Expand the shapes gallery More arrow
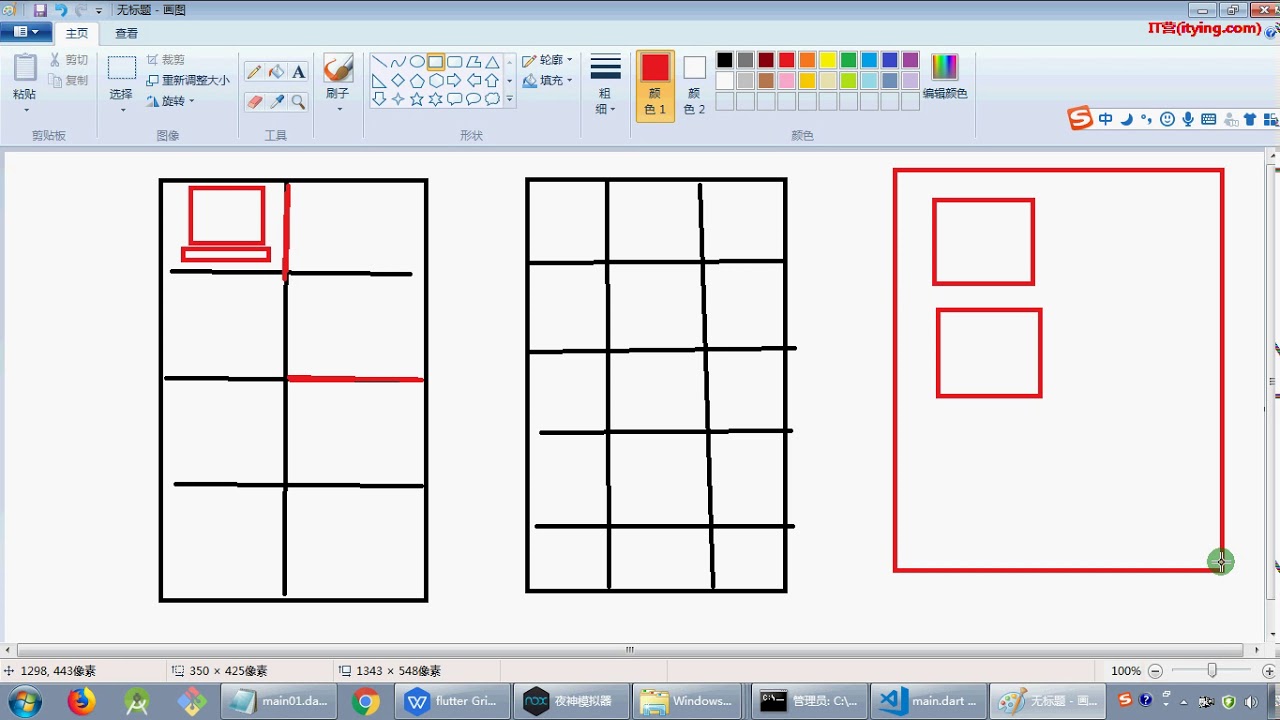Image resolution: width=1280 pixels, height=720 pixels. [x=510, y=99]
